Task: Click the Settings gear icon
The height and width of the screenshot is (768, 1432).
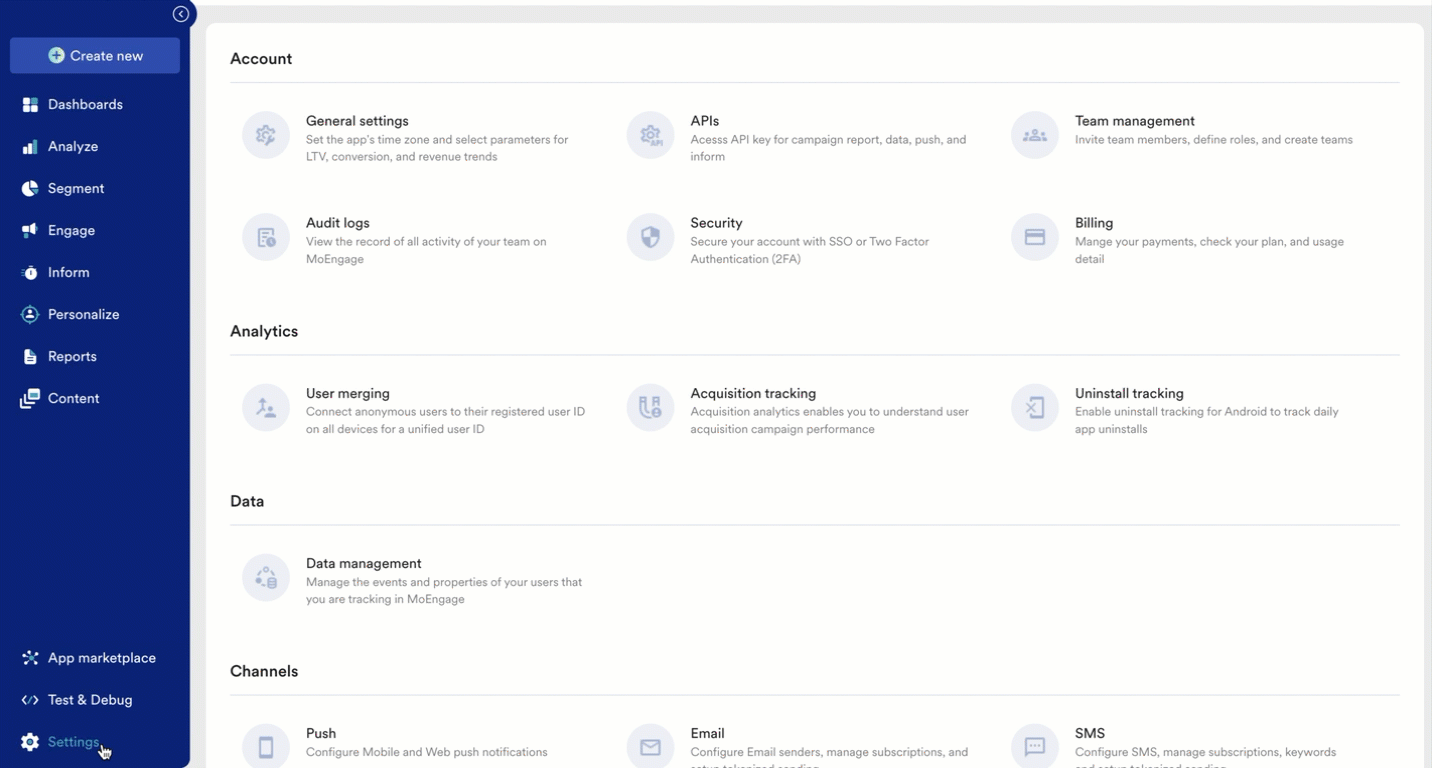Action: 30,742
